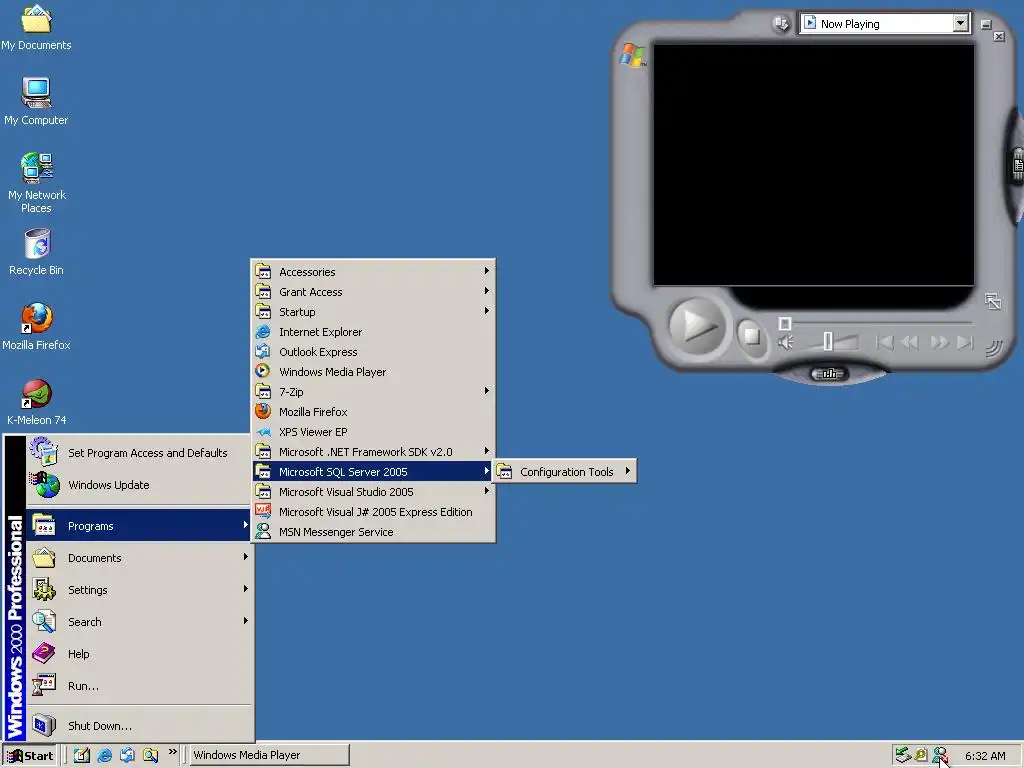Image resolution: width=1024 pixels, height=768 pixels.
Task: Open the Run... dialog
Action: (x=138, y=686)
